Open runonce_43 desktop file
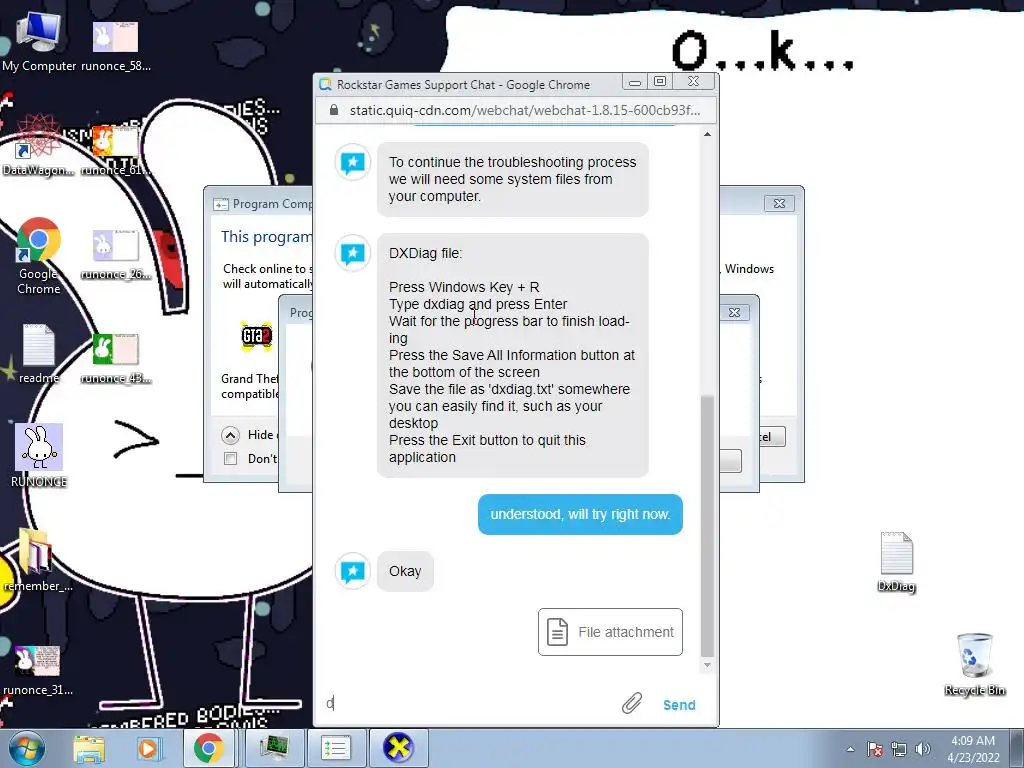The height and width of the screenshot is (768, 1024). pos(116,357)
